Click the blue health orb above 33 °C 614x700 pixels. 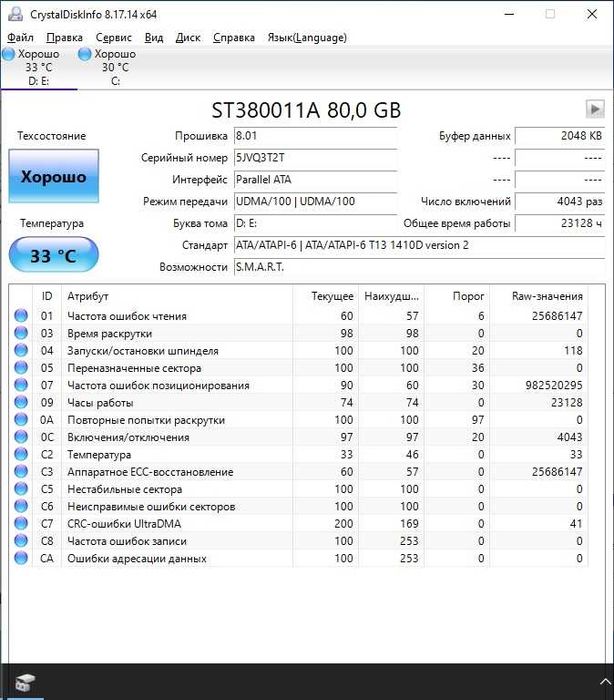point(8,54)
